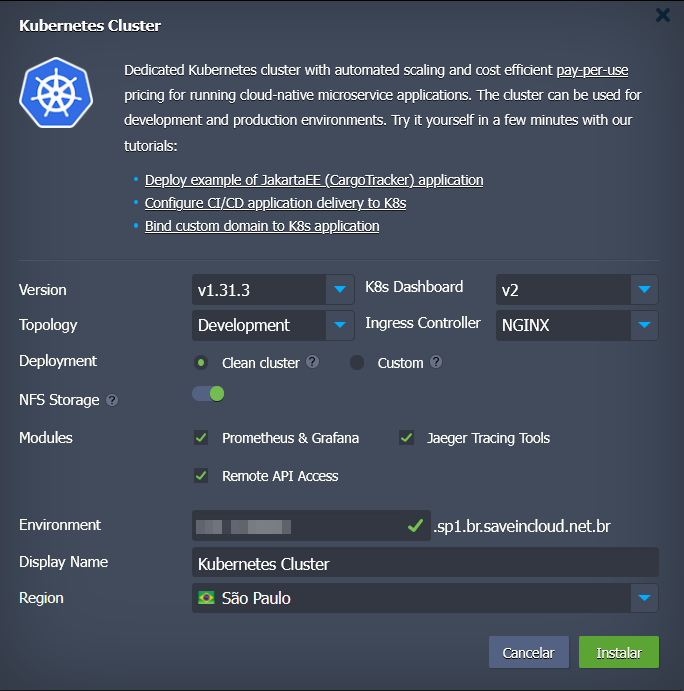684x691 pixels.
Task: Select the Clean cluster radio button
Action: coord(201,363)
